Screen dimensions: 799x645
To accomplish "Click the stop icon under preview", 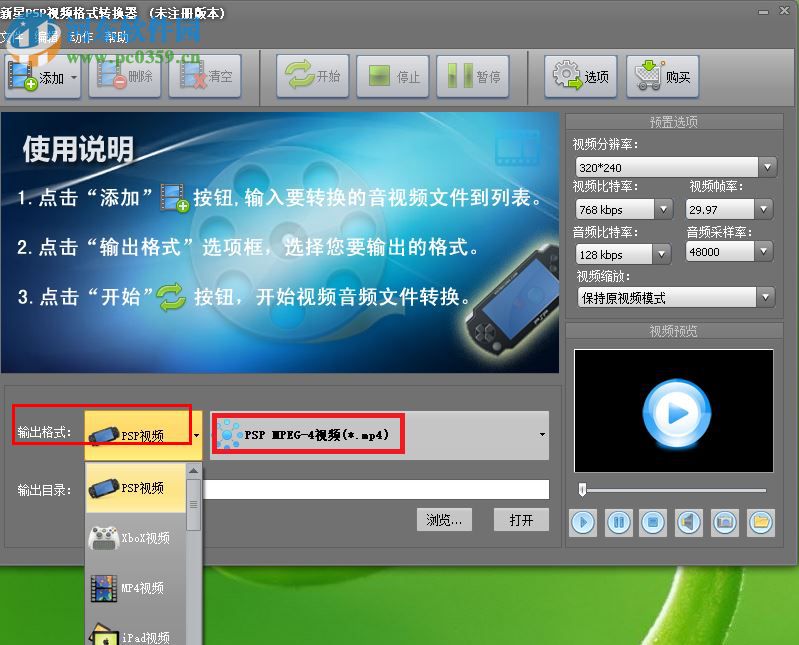I will coord(653,522).
